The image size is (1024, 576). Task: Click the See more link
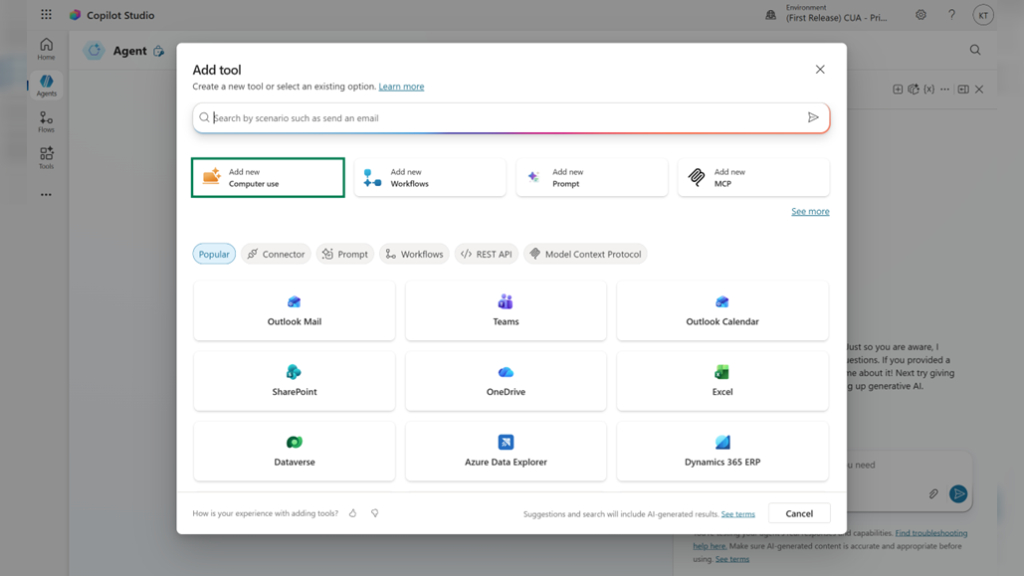[810, 211]
